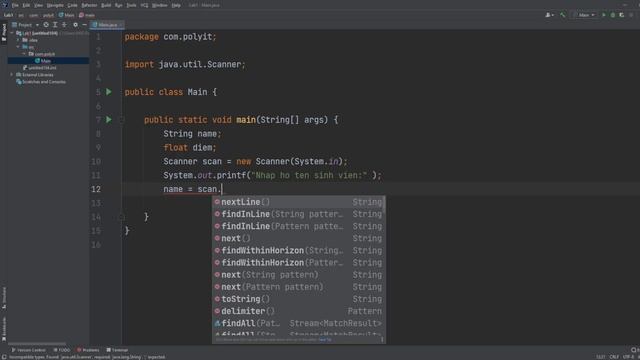
Task: Open the Build menu
Action: [106, 5]
